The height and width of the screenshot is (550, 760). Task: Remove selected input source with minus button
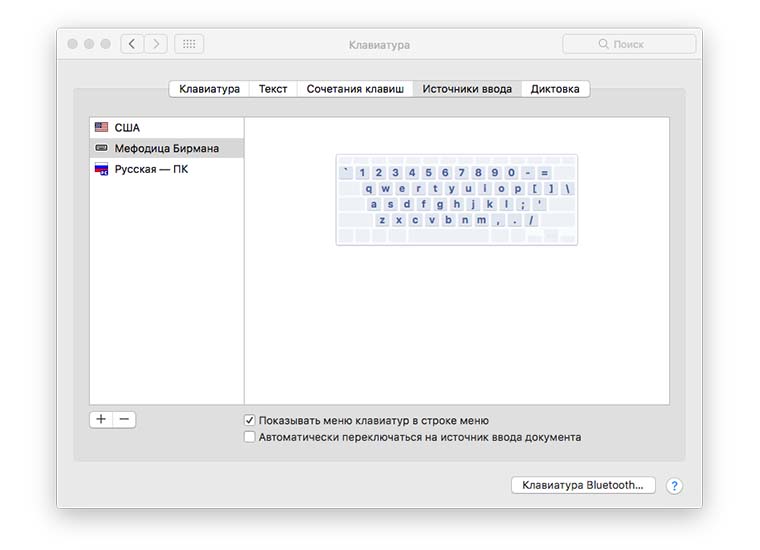click(x=124, y=419)
